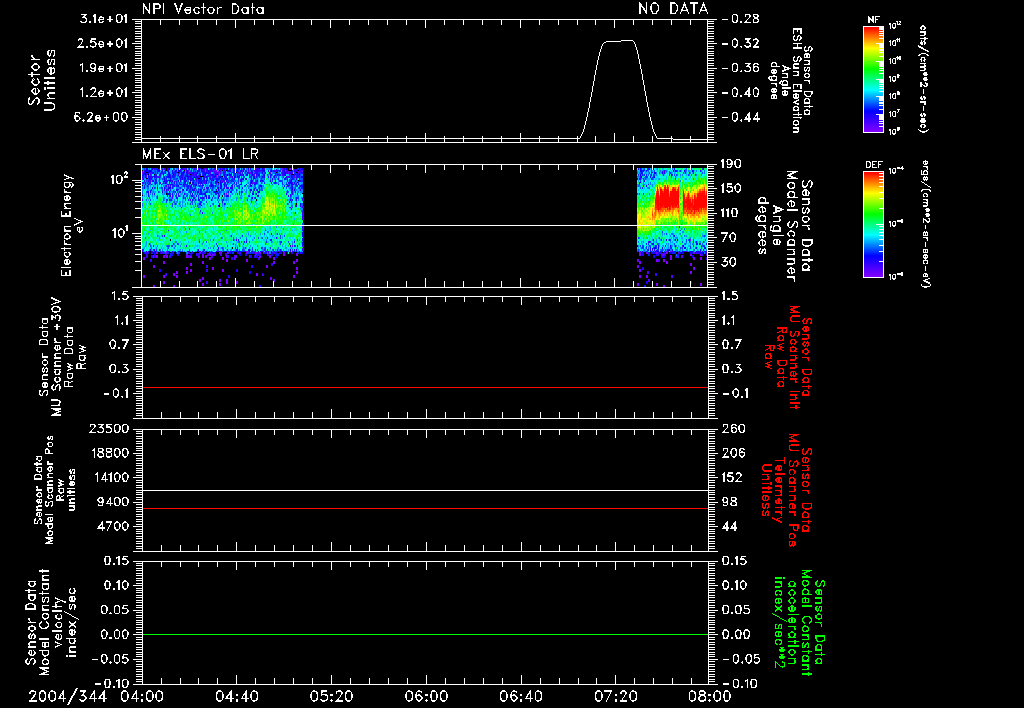Click the 206 tick label
This screenshot has height=708, width=1024.
point(733,453)
